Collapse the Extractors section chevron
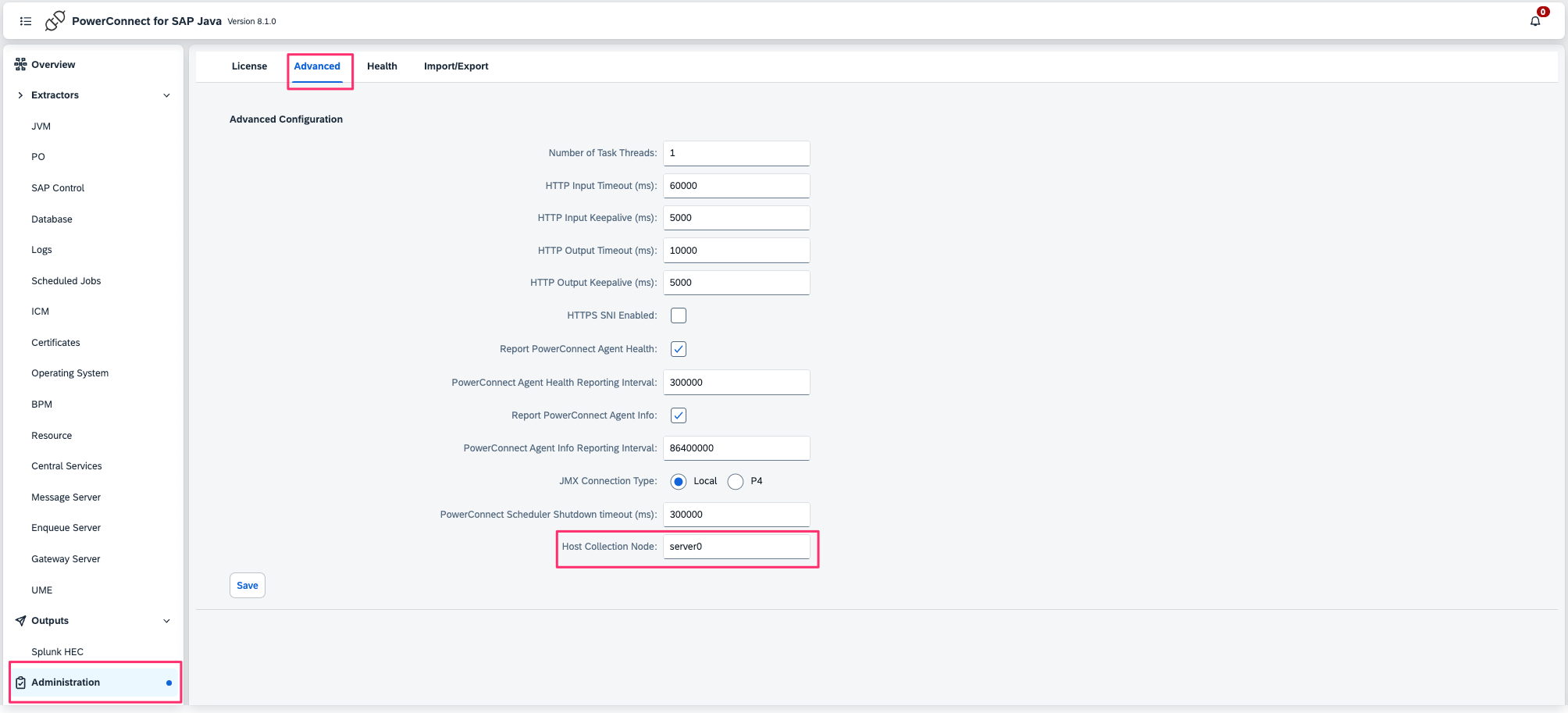 166,95
